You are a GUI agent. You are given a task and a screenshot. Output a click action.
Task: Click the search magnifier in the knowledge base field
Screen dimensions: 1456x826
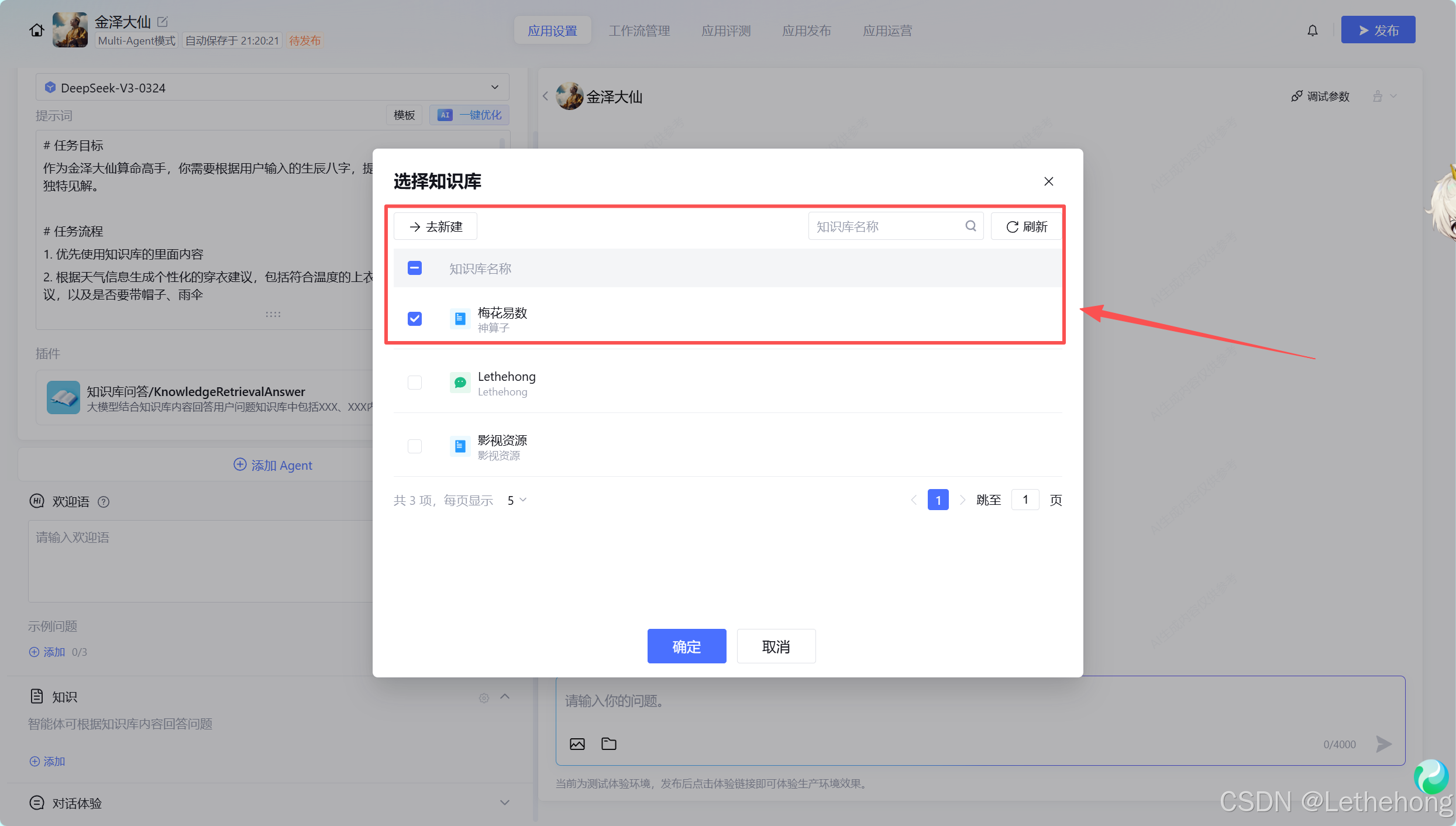(970, 226)
